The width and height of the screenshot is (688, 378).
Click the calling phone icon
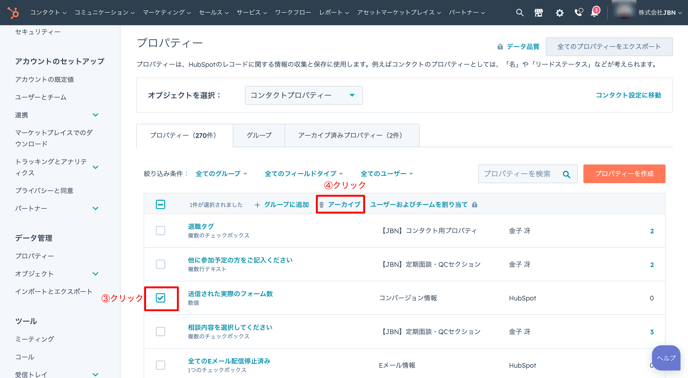(x=579, y=12)
